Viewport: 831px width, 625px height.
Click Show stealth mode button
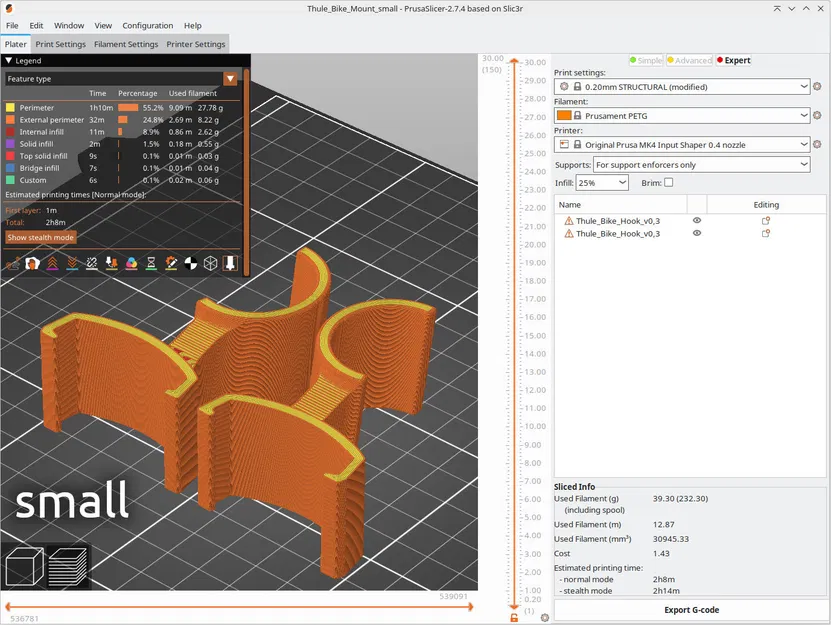(x=41, y=237)
